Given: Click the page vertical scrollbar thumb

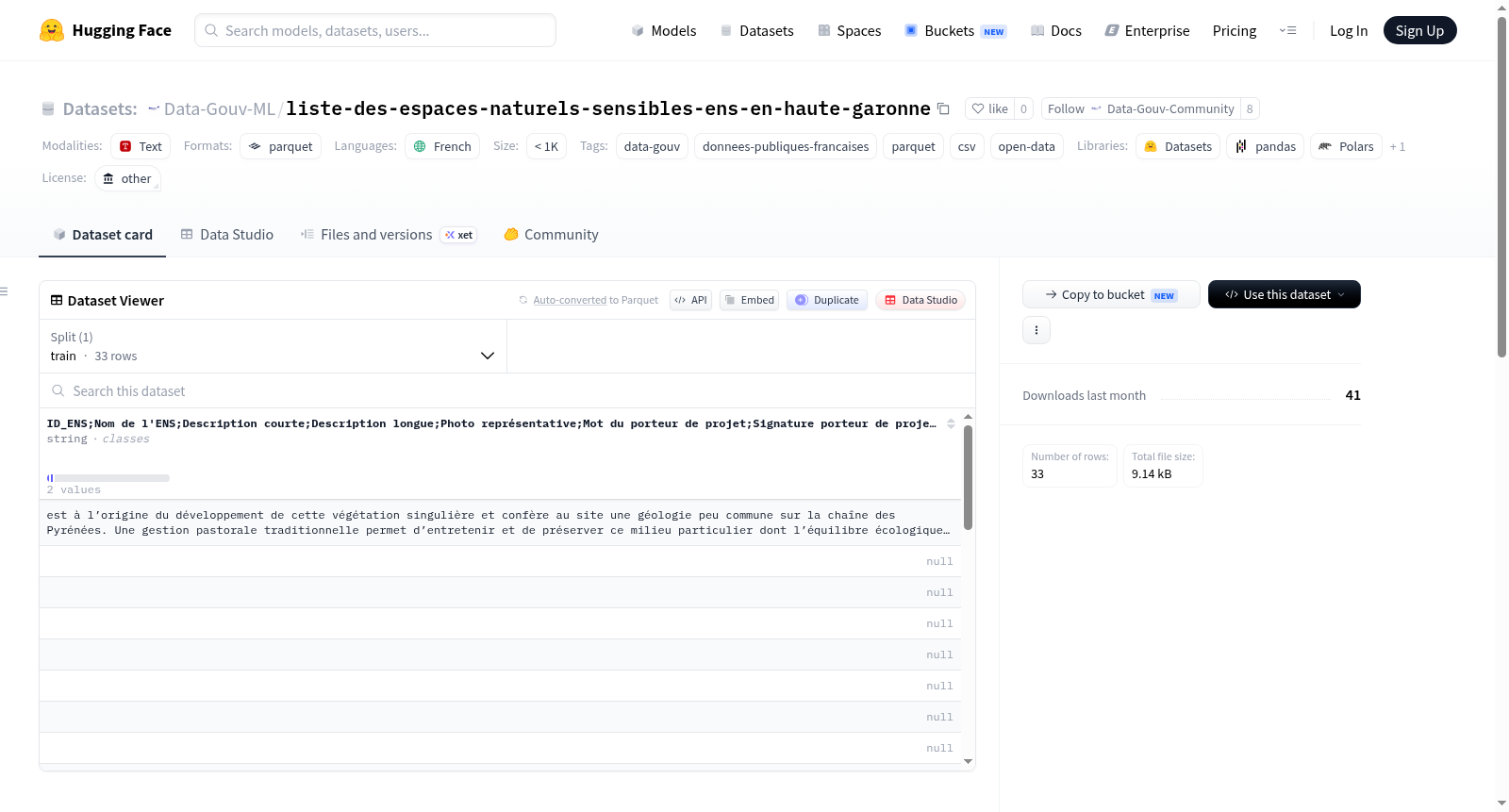Looking at the screenshot, I should [1501, 187].
